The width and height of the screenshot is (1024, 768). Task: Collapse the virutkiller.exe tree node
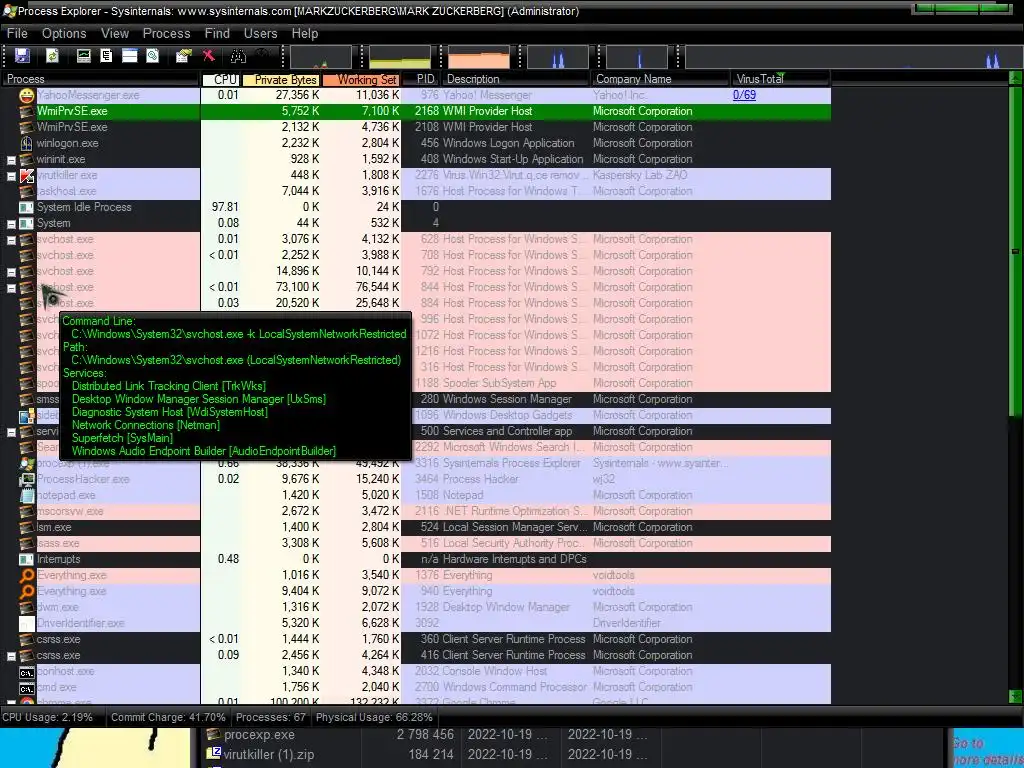click(x=11, y=176)
